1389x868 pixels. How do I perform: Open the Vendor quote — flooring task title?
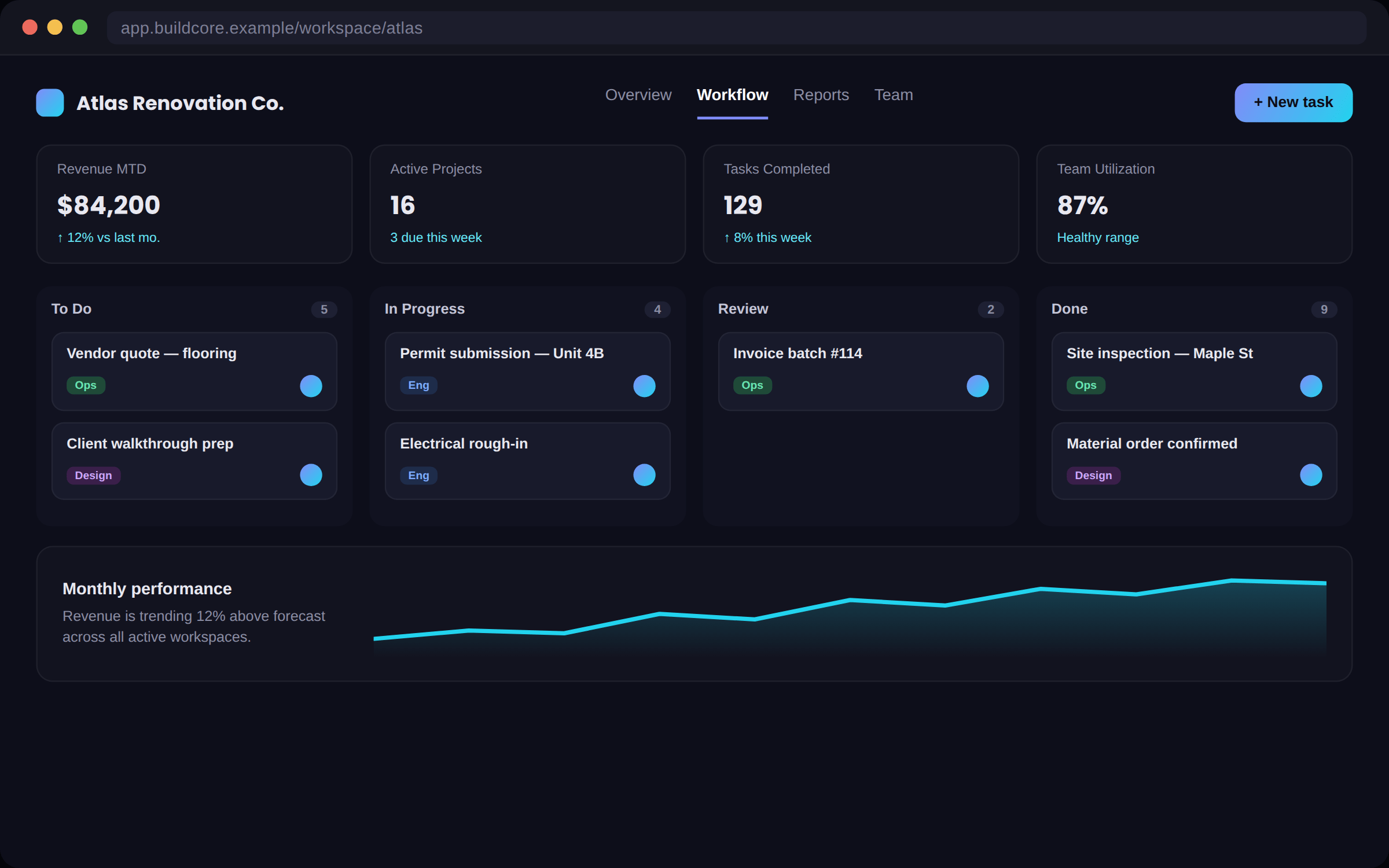(152, 354)
